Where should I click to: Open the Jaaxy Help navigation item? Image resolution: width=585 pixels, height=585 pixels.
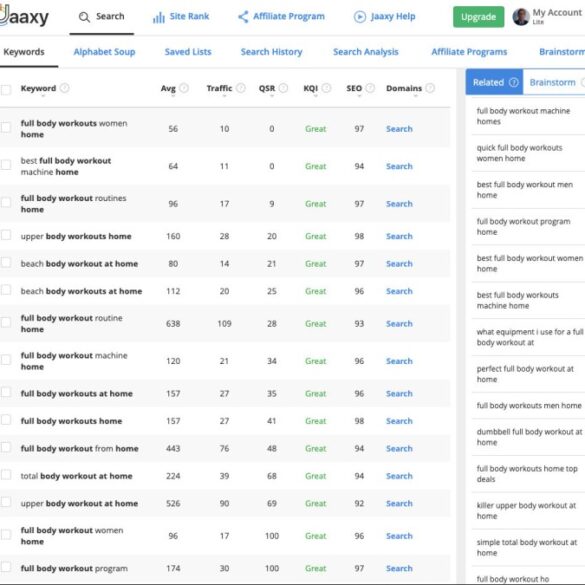coord(384,17)
